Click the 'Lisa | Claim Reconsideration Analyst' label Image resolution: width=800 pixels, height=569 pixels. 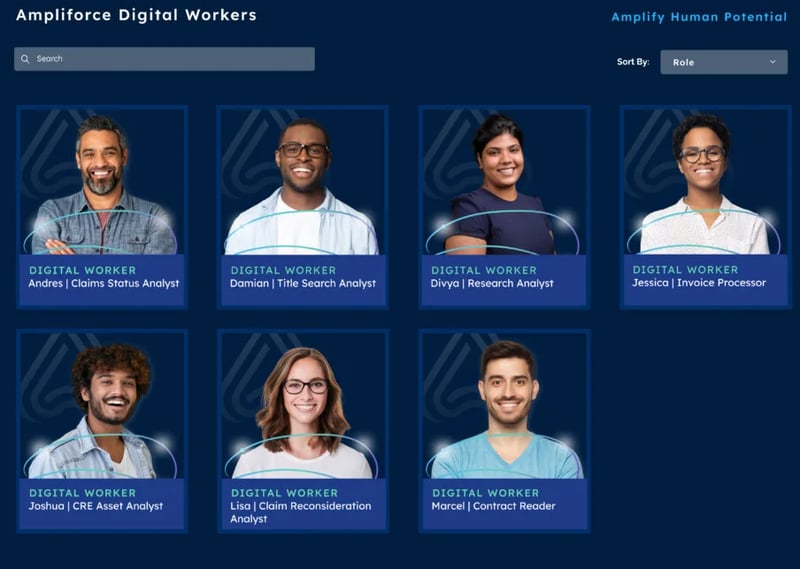coord(301,512)
